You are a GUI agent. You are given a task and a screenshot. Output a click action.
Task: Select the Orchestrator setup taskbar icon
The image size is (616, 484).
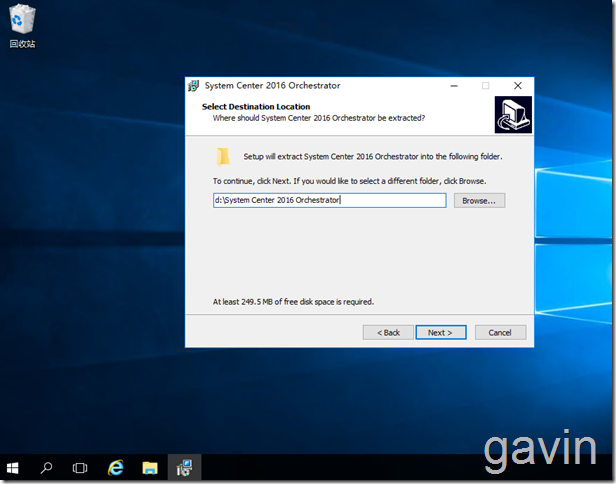pyautogui.click(x=184, y=468)
